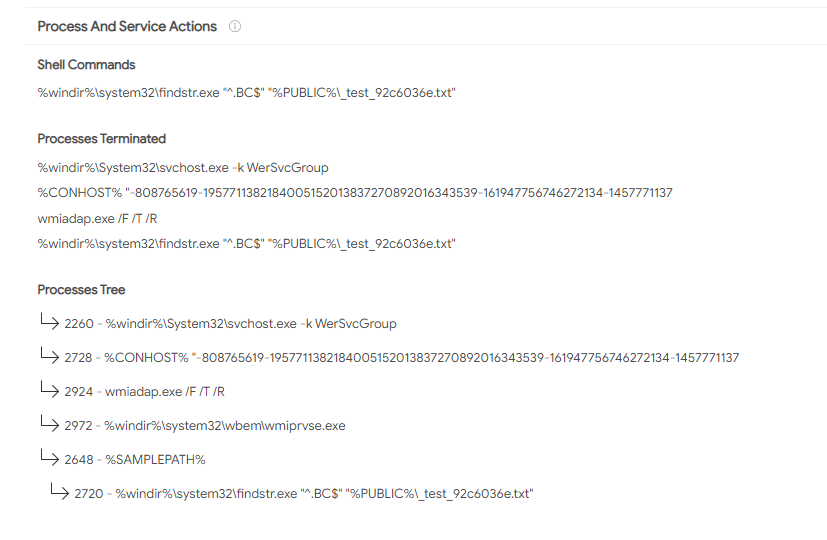This screenshot has width=827, height=540.
Task: Click the tree arrow beside wmiadap.exe 2924
Action: pos(50,389)
